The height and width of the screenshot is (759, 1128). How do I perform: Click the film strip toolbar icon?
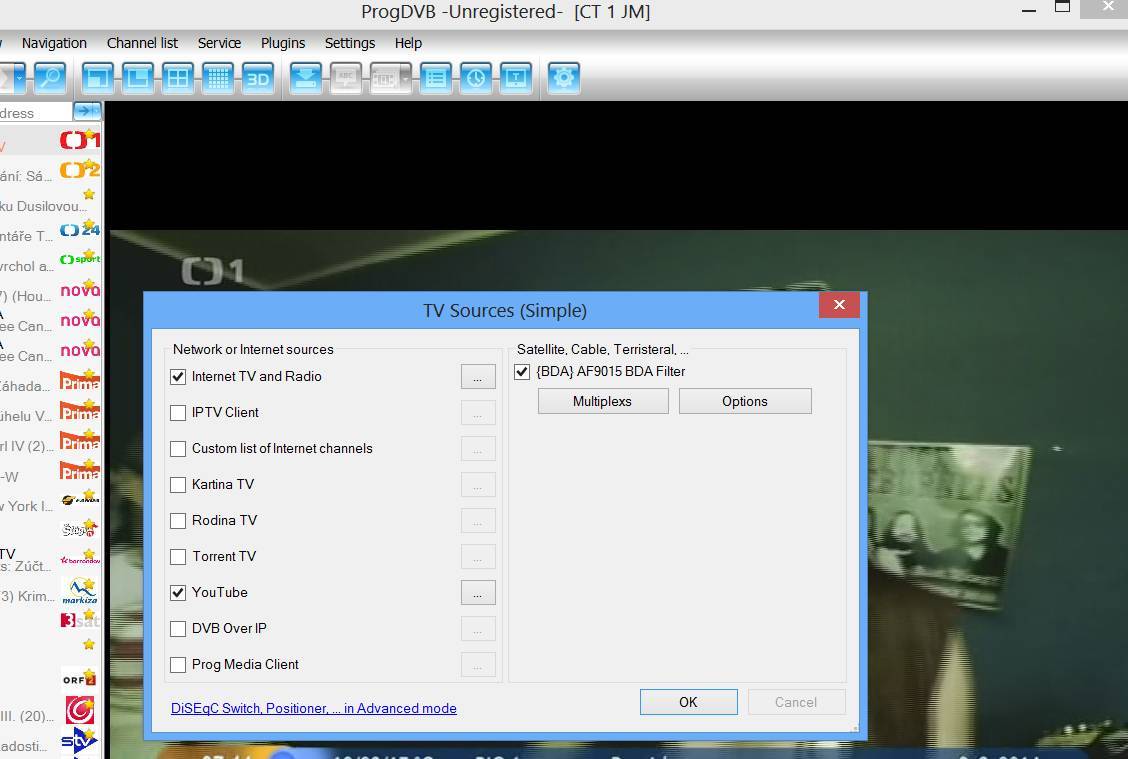point(385,78)
